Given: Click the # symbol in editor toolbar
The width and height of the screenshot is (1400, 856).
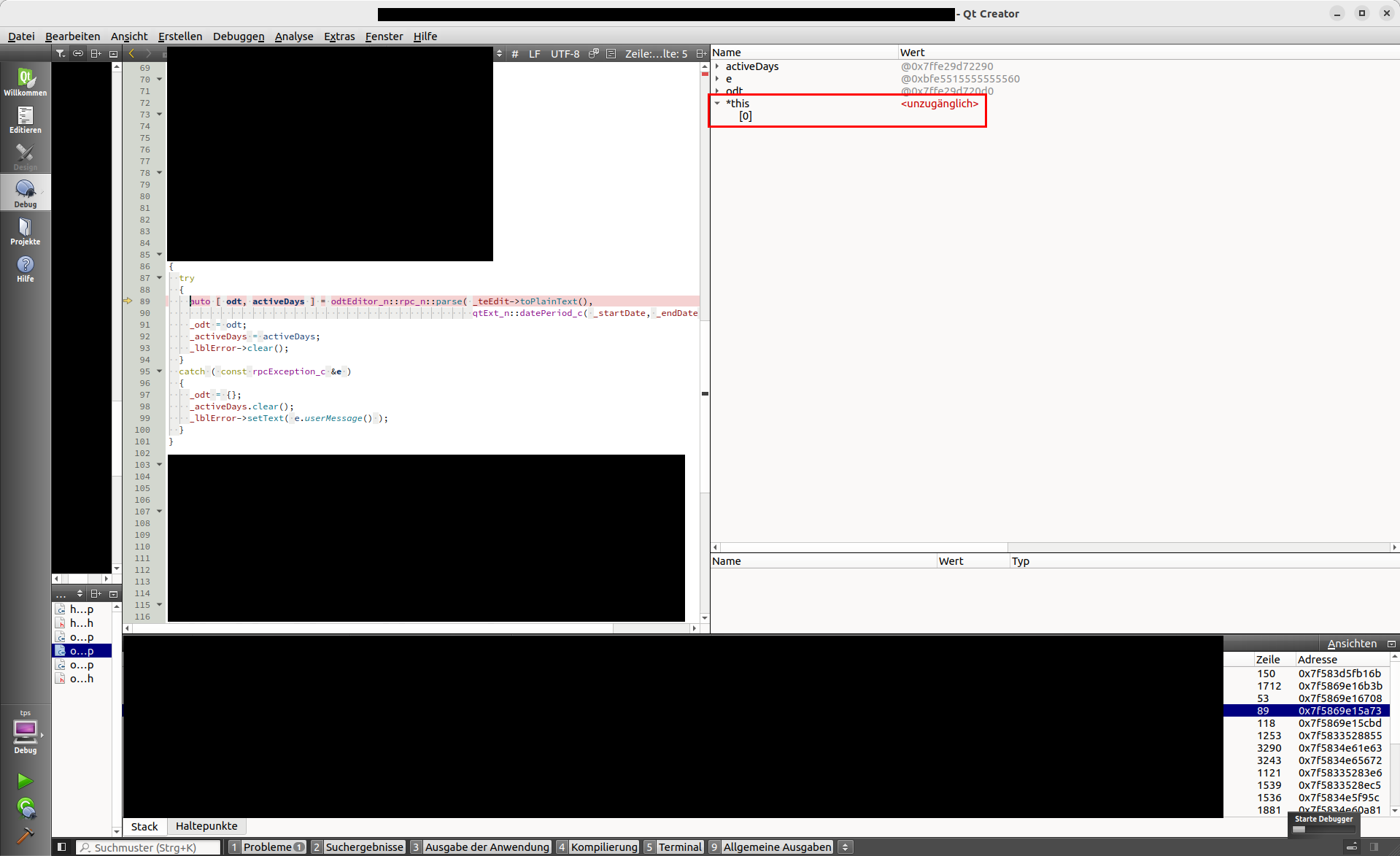Looking at the screenshot, I should tap(515, 54).
